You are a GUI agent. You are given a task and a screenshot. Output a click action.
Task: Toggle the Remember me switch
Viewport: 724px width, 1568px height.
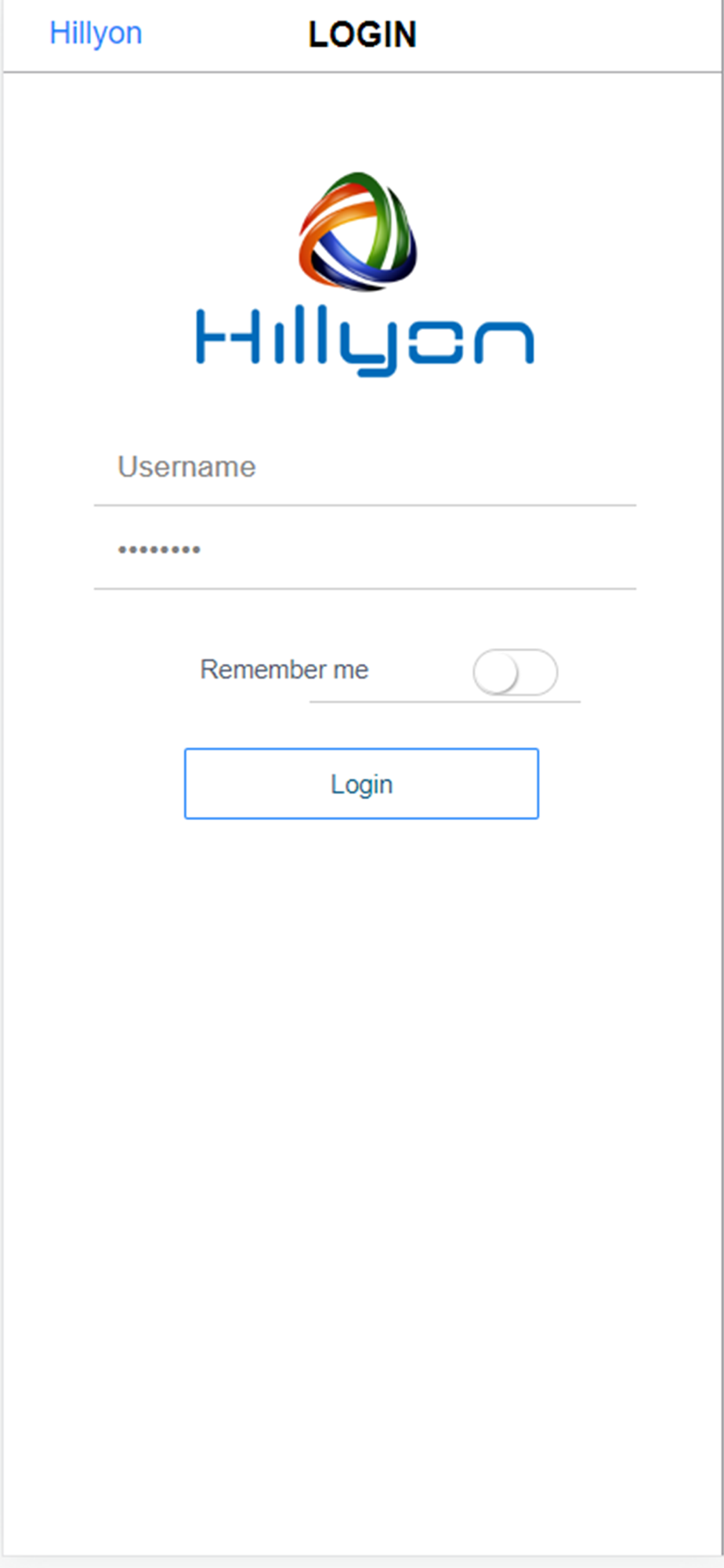[515, 673]
